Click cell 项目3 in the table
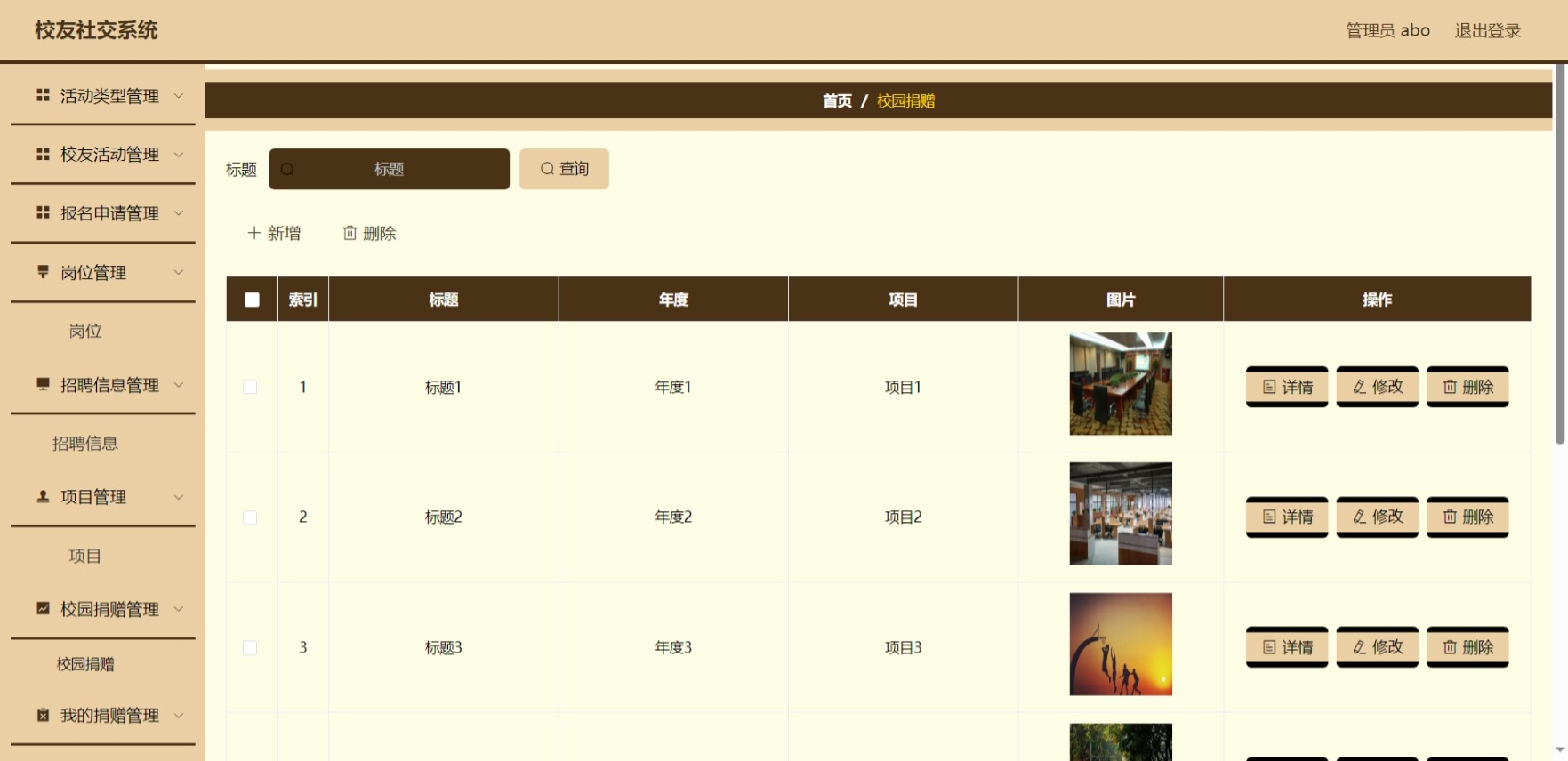The height and width of the screenshot is (761, 1568). click(903, 647)
